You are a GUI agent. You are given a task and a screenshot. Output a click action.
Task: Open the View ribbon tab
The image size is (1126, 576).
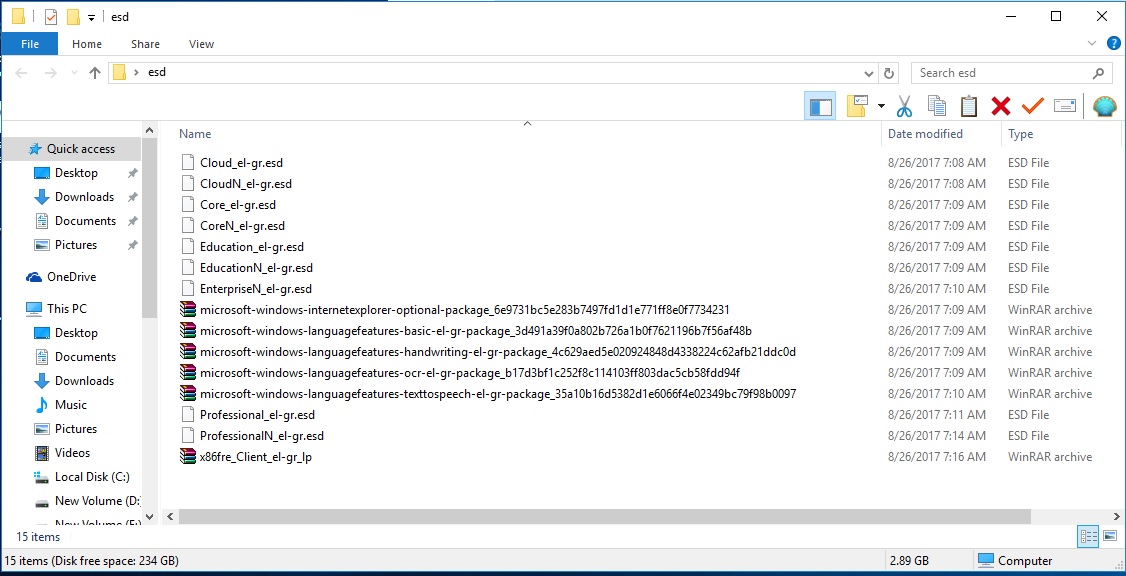coord(201,44)
